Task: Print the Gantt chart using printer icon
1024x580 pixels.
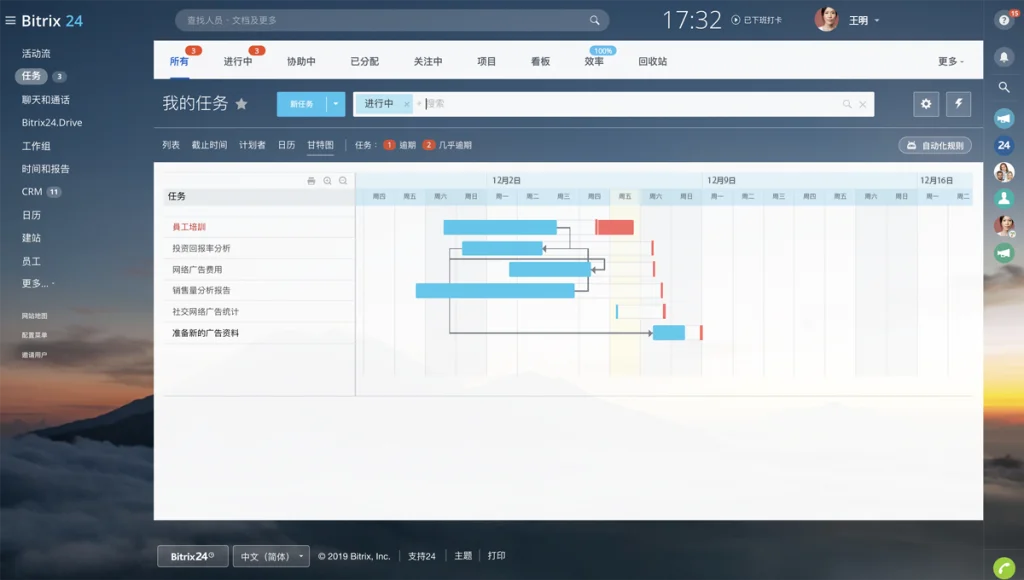Action: [311, 181]
